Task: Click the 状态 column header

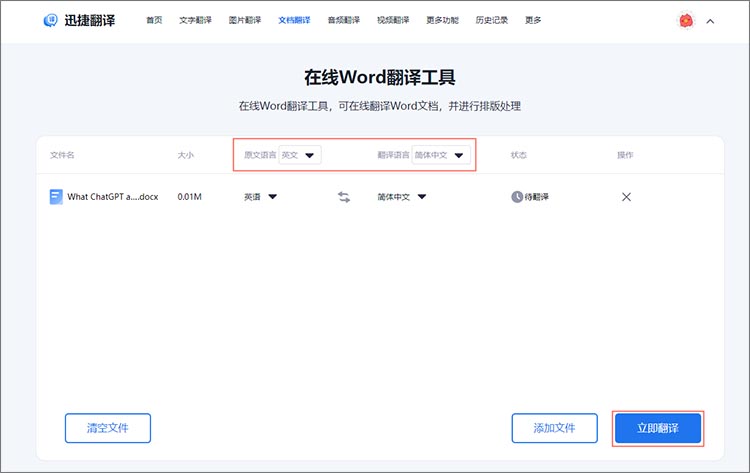Action: pos(518,155)
